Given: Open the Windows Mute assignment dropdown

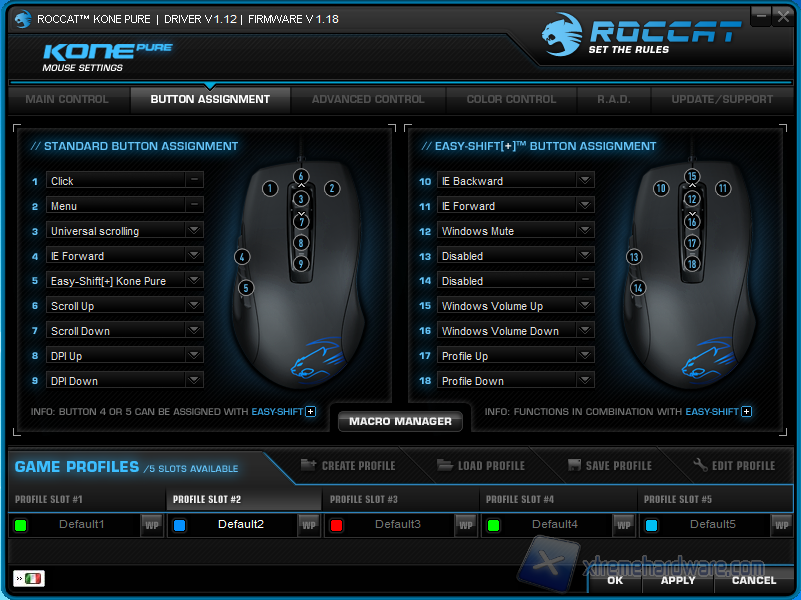Looking at the screenshot, I should pos(585,230).
